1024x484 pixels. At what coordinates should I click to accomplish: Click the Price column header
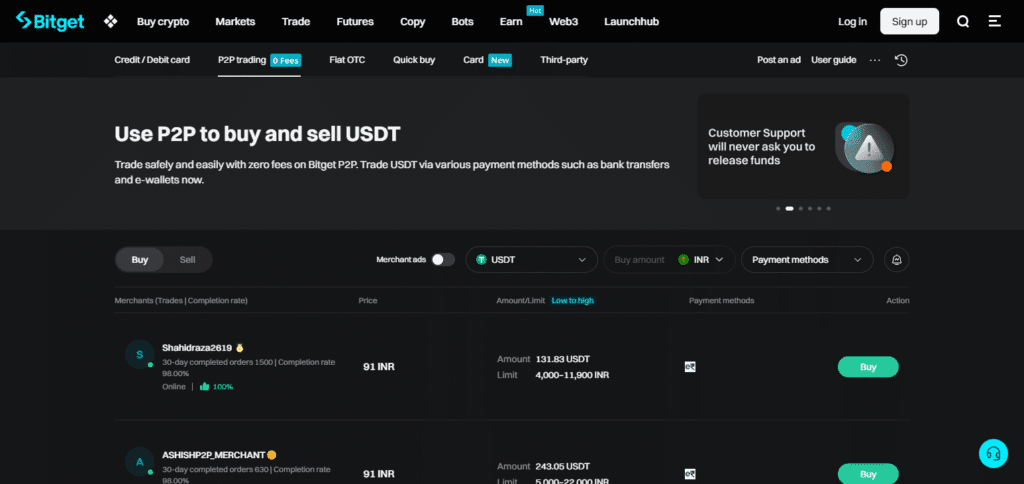368,300
